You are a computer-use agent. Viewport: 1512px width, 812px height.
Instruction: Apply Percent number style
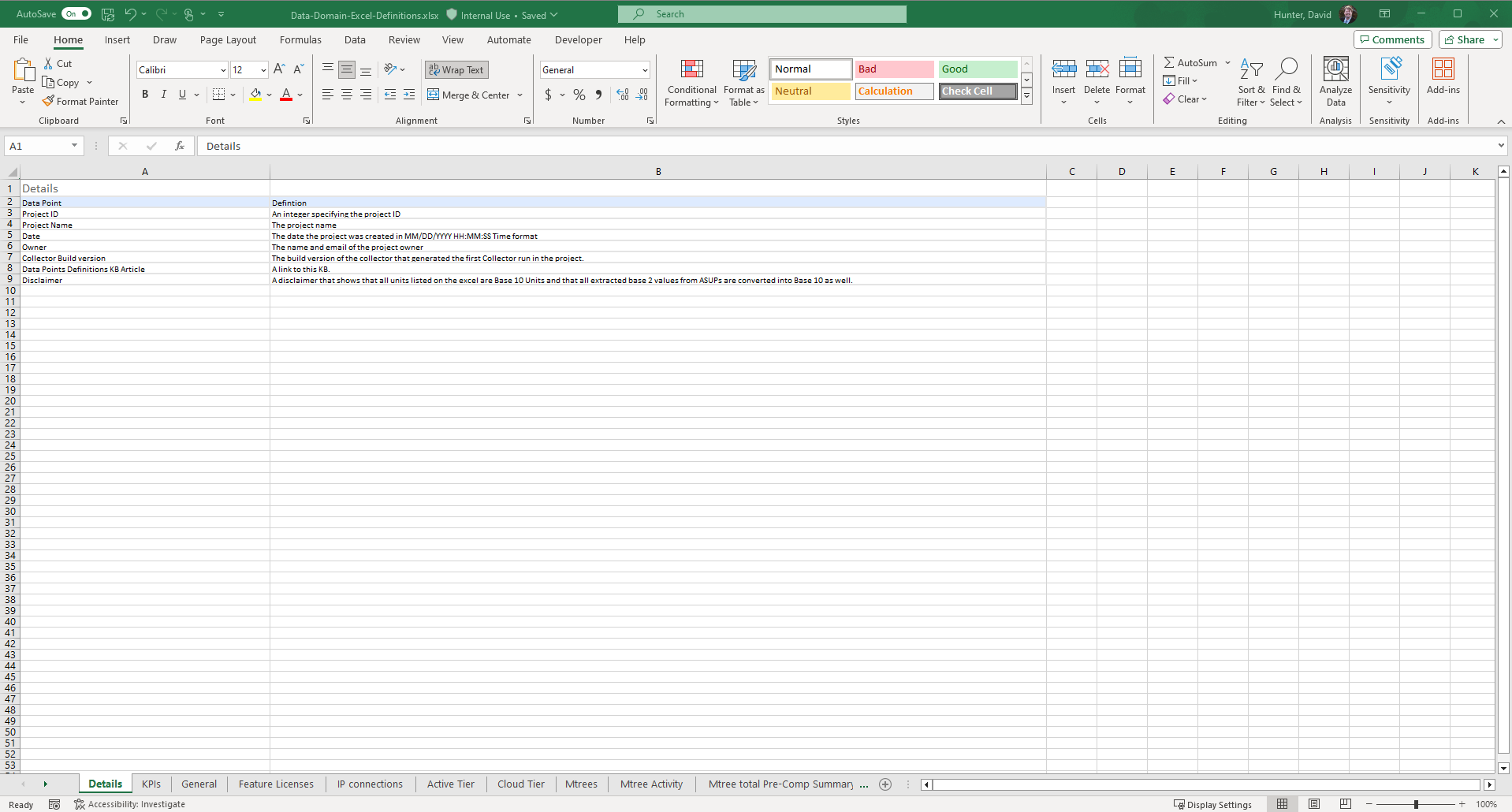click(579, 95)
